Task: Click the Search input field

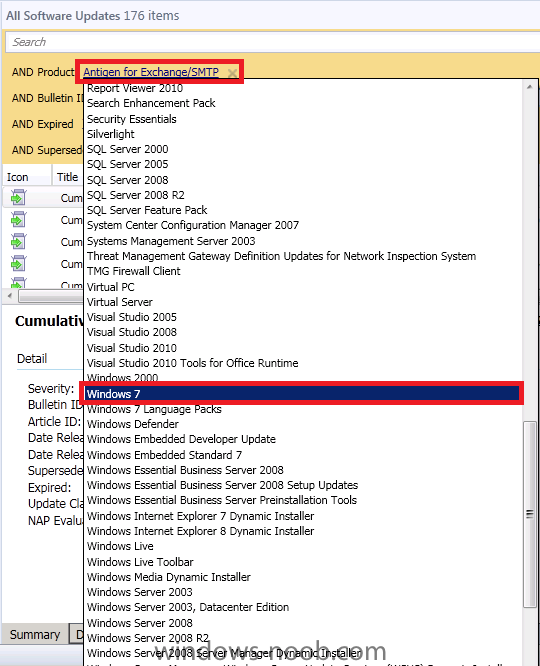Action: point(273,42)
